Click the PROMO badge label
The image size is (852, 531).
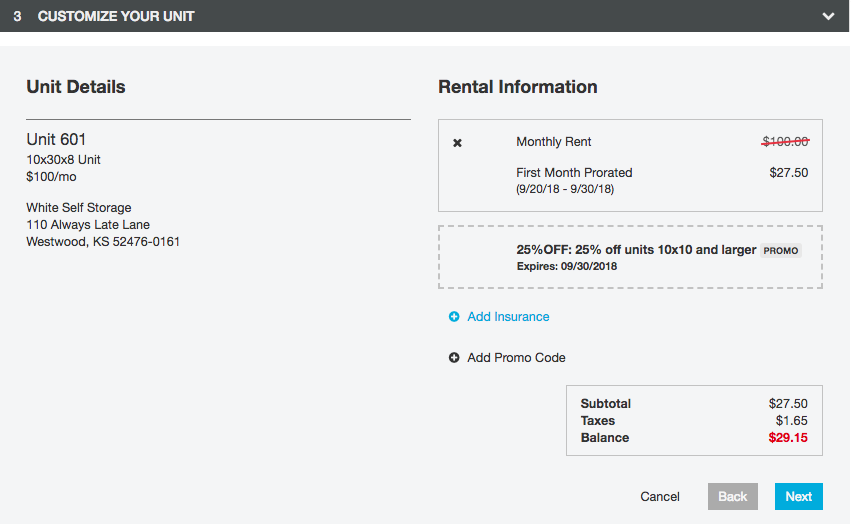[x=781, y=251]
